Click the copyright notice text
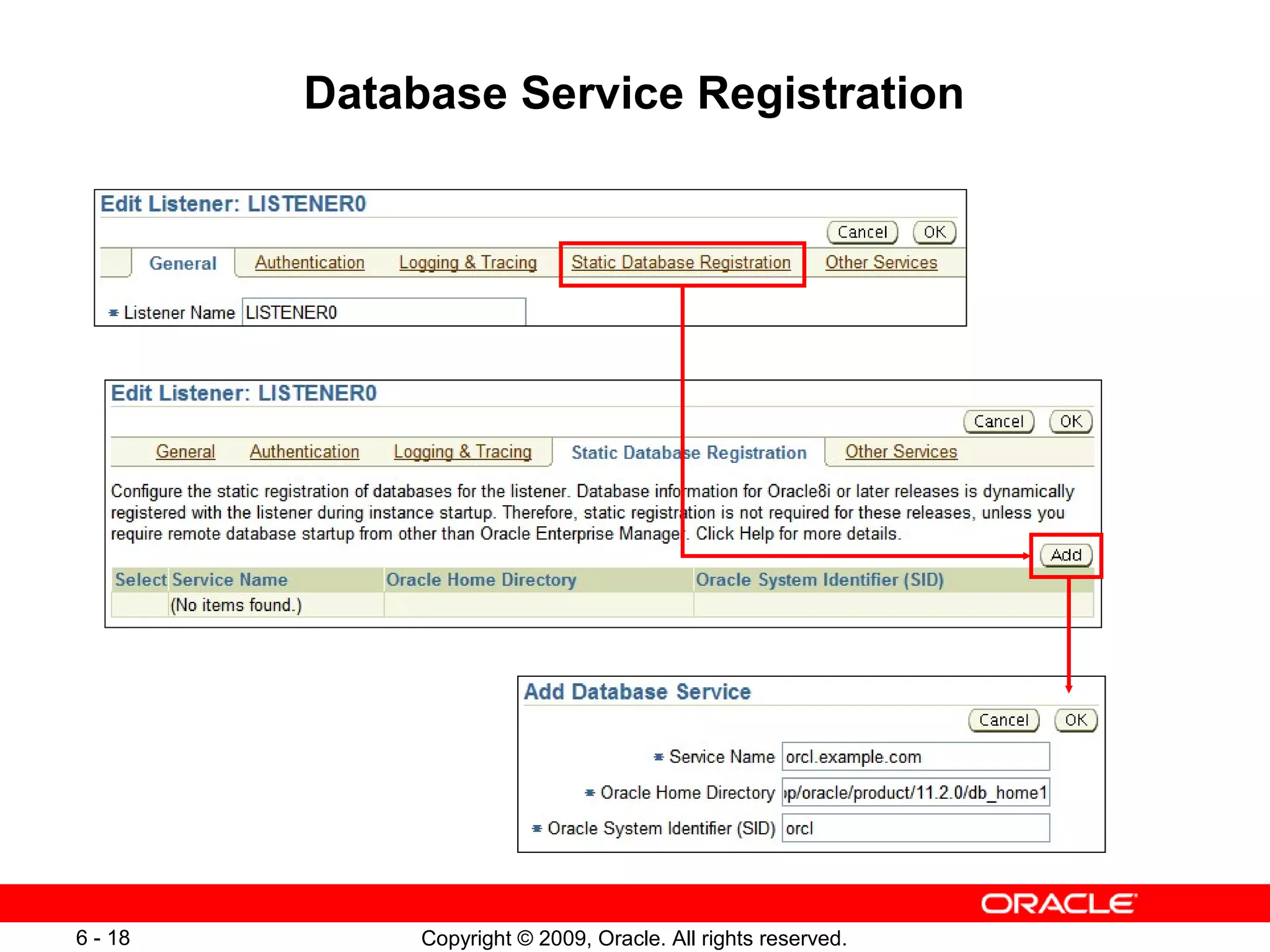 (x=634, y=938)
